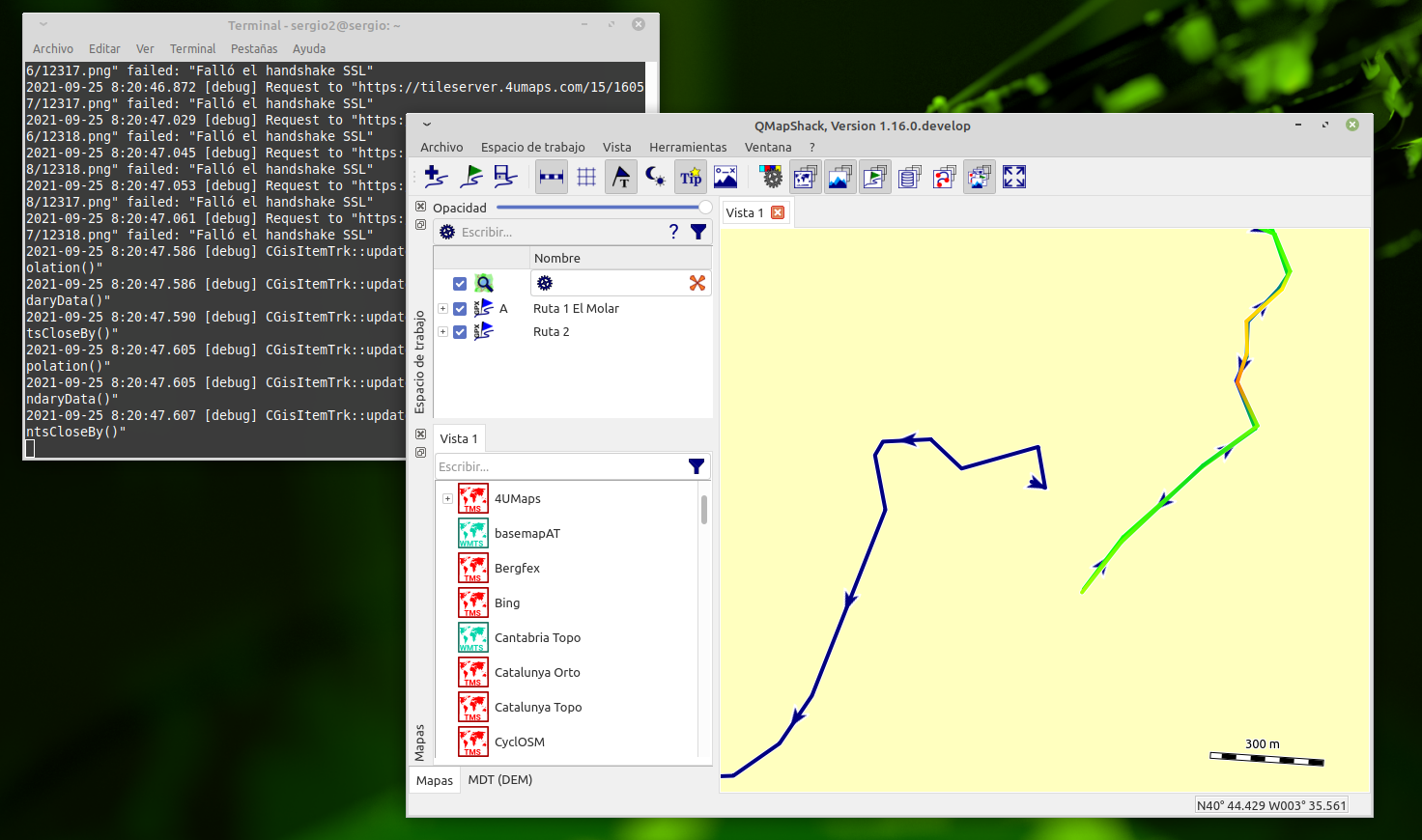
Task: Switch to the MDT (DEM) tab
Action: [x=499, y=779]
